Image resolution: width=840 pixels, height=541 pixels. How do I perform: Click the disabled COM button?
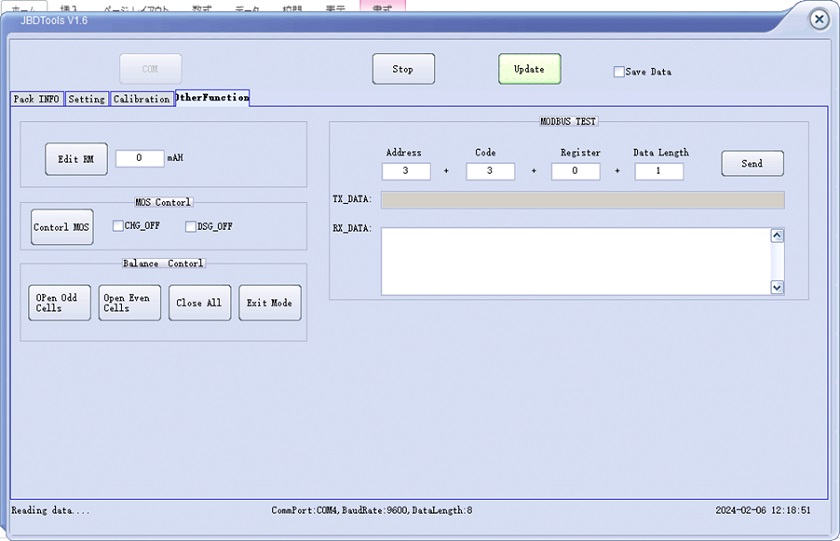pyautogui.click(x=151, y=69)
